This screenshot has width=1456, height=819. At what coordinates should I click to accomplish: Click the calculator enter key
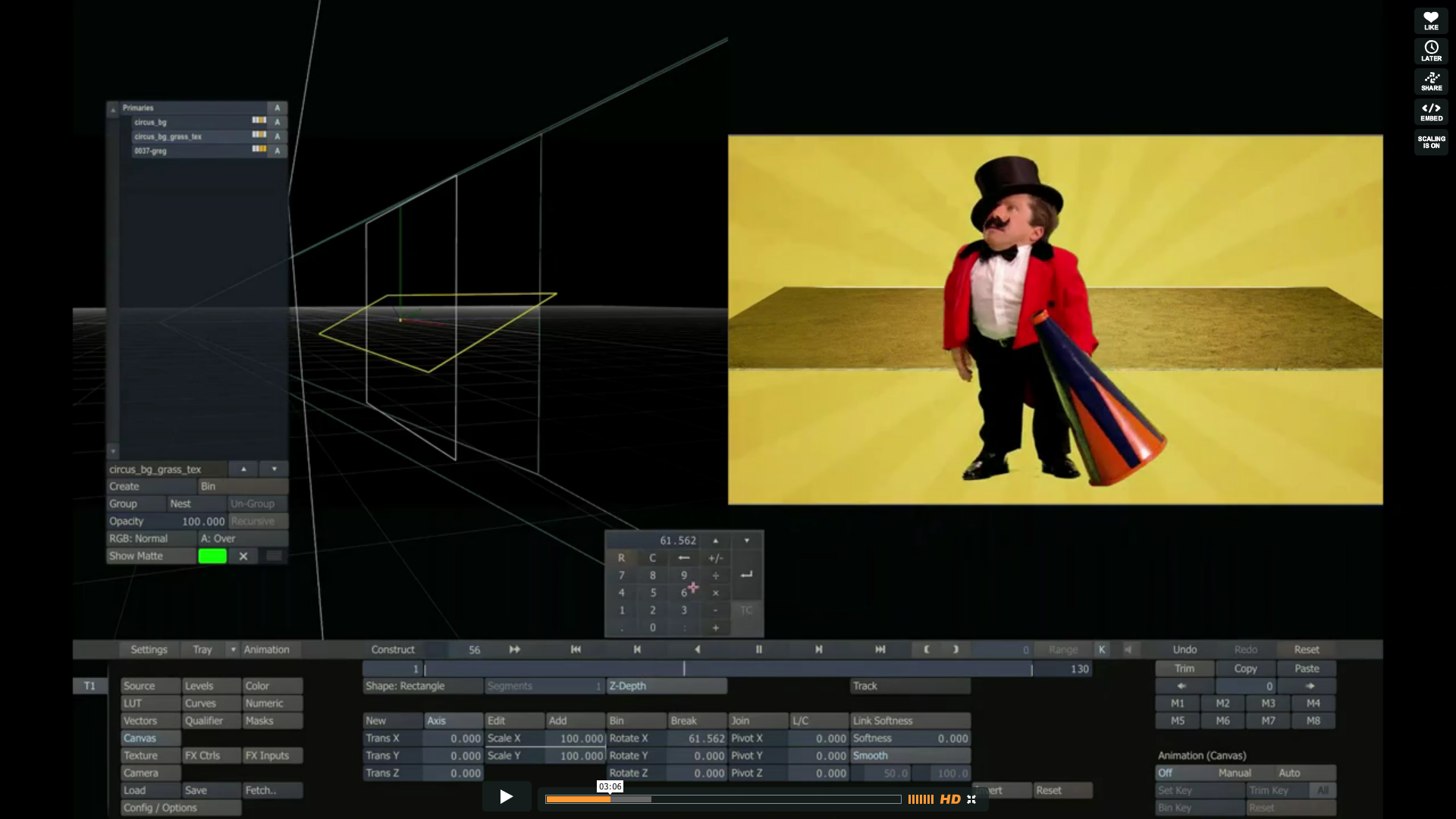(x=746, y=575)
